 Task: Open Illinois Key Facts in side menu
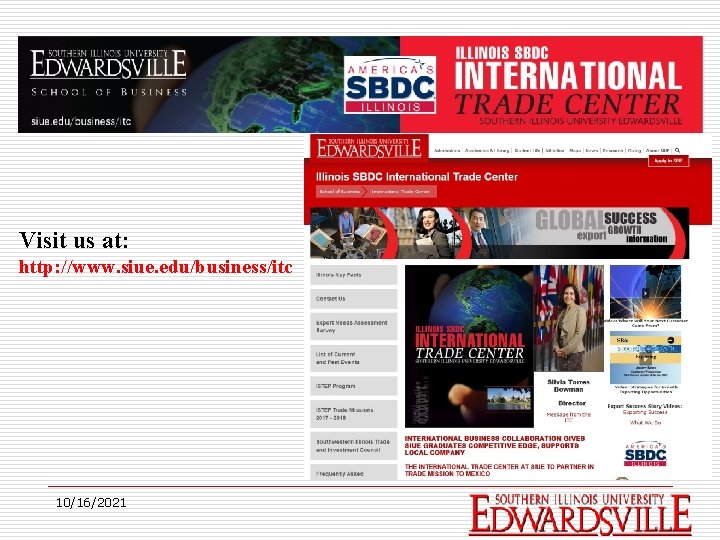354,275
